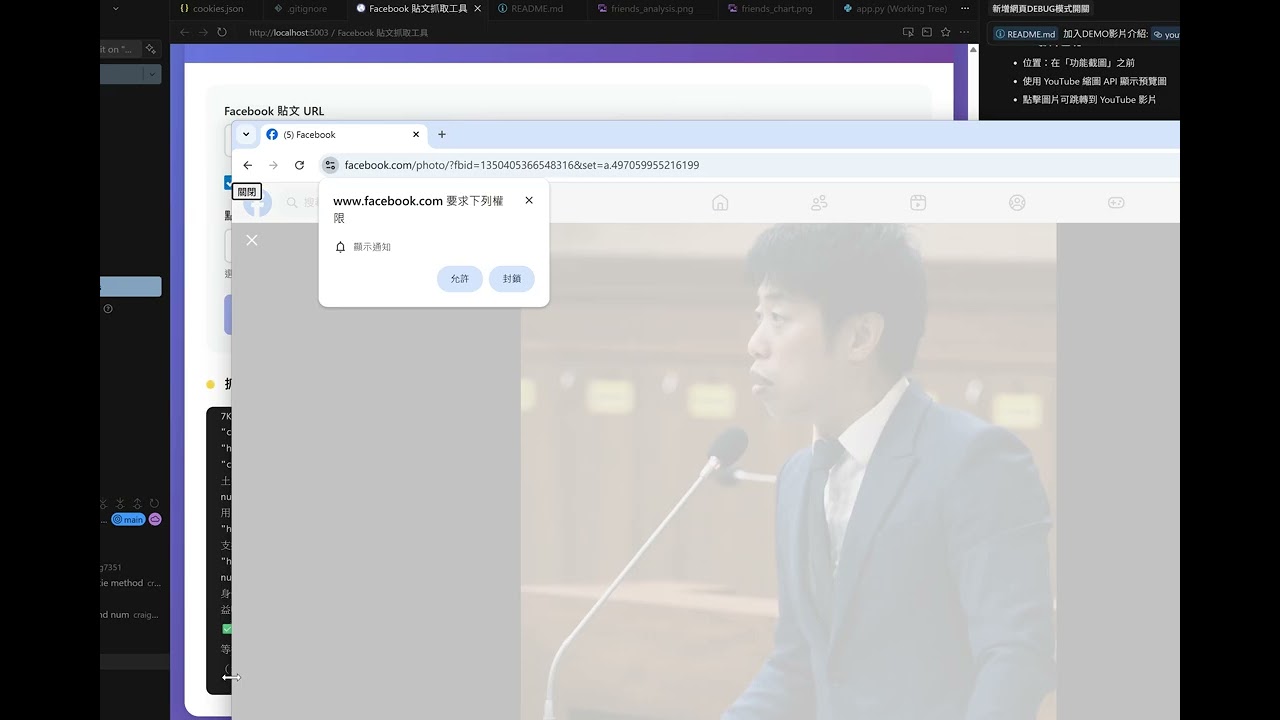Open a new Chrome tab with plus button
This screenshot has height=720, width=1280.
[x=442, y=134]
